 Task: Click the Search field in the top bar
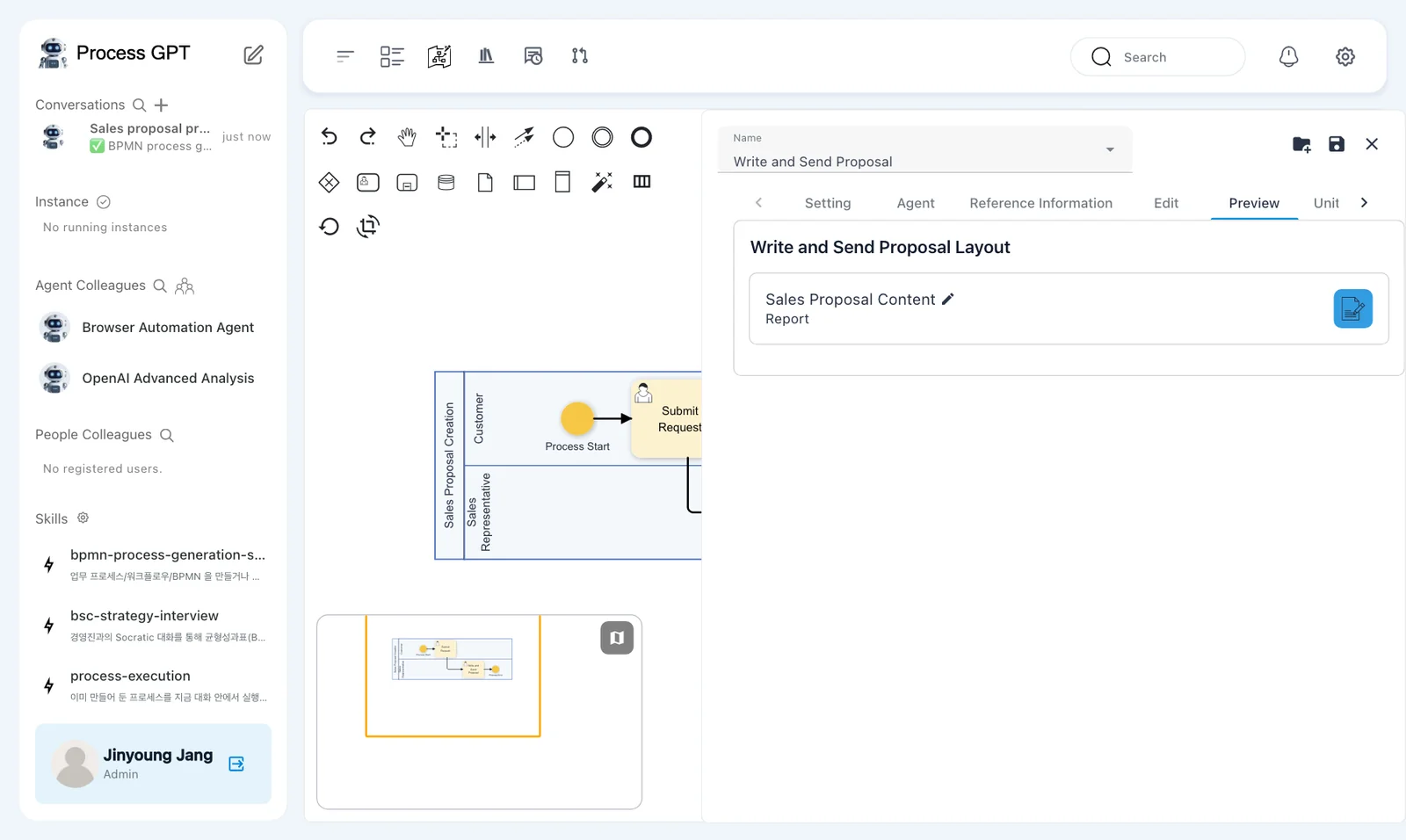pyautogui.click(x=1157, y=57)
